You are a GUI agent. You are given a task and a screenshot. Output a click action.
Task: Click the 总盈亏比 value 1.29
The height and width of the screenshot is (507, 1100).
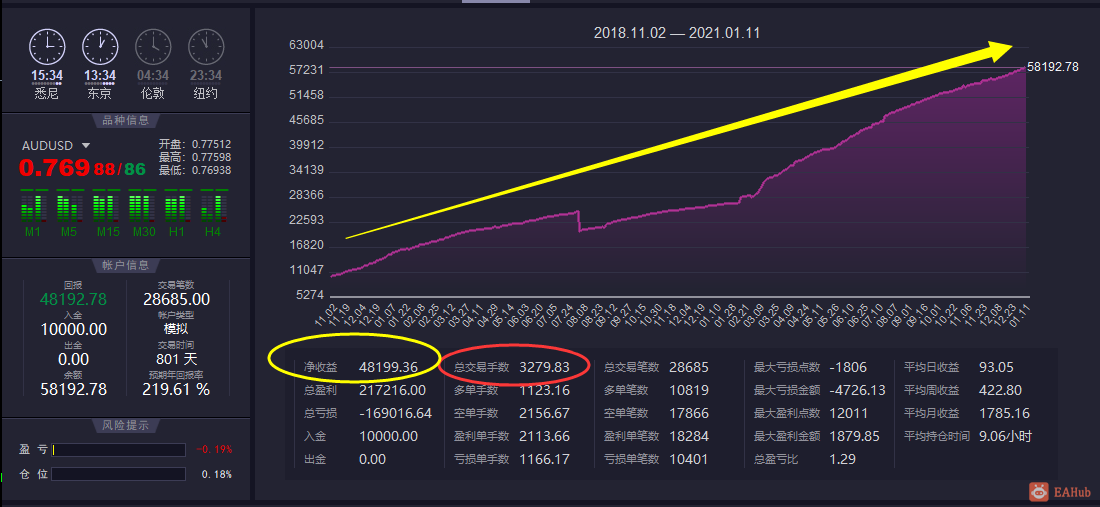[x=843, y=459]
